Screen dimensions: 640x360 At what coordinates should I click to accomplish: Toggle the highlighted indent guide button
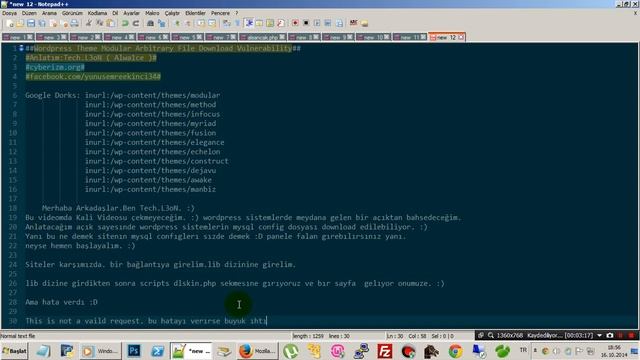pos(249,23)
